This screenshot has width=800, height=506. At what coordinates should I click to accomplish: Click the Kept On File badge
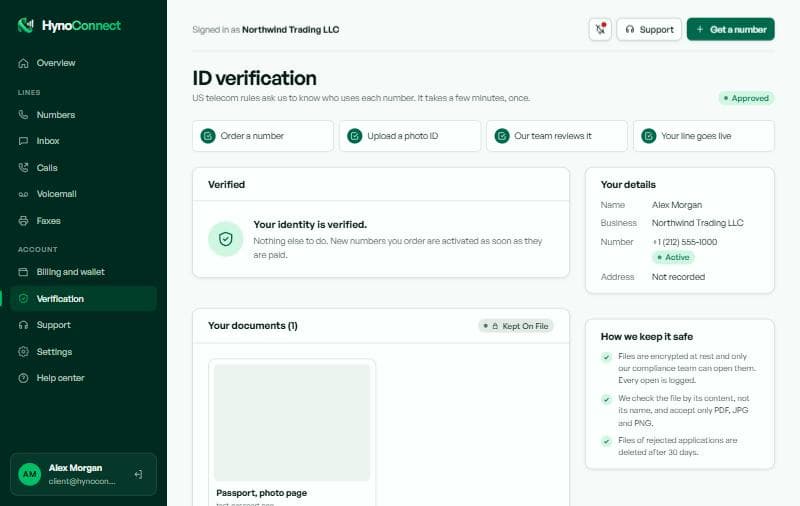point(516,326)
